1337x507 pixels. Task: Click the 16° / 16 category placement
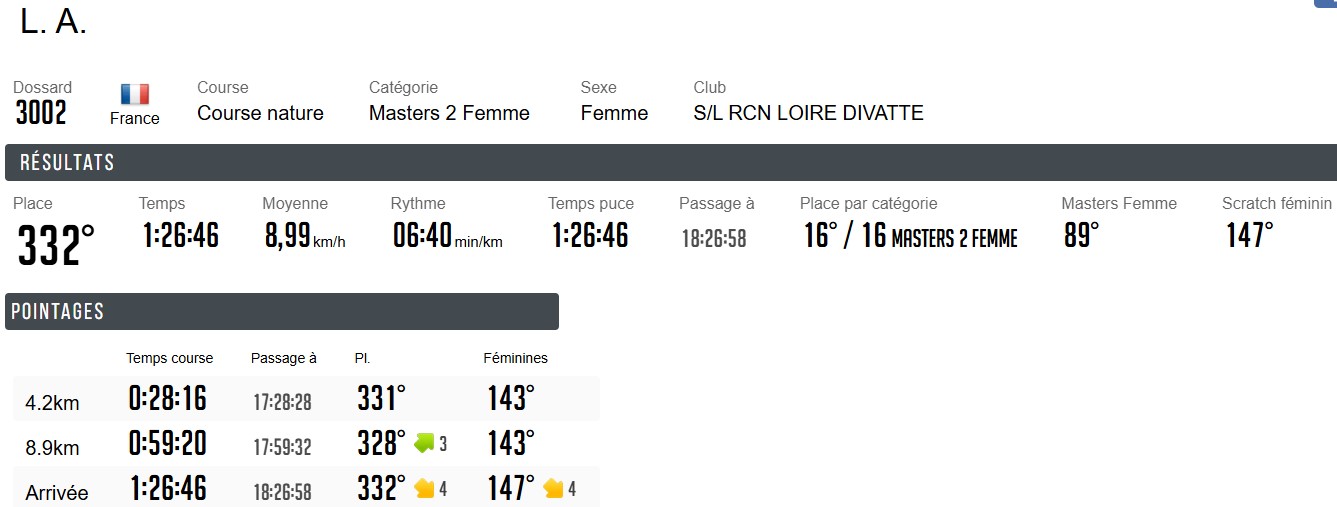click(x=909, y=237)
